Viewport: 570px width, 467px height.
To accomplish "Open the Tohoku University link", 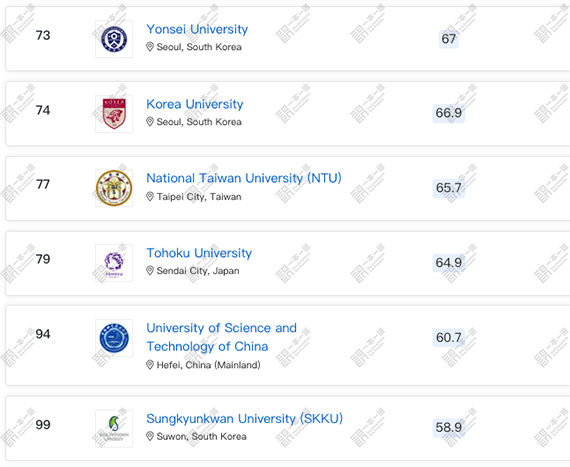I will tap(199, 253).
